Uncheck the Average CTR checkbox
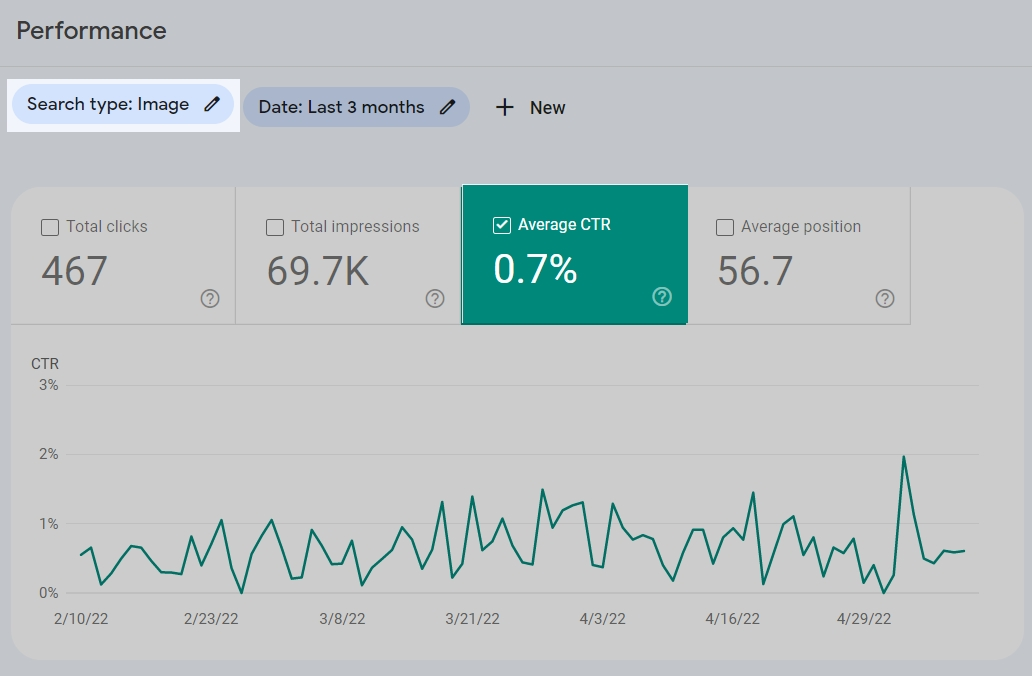 pyautogui.click(x=501, y=224)
